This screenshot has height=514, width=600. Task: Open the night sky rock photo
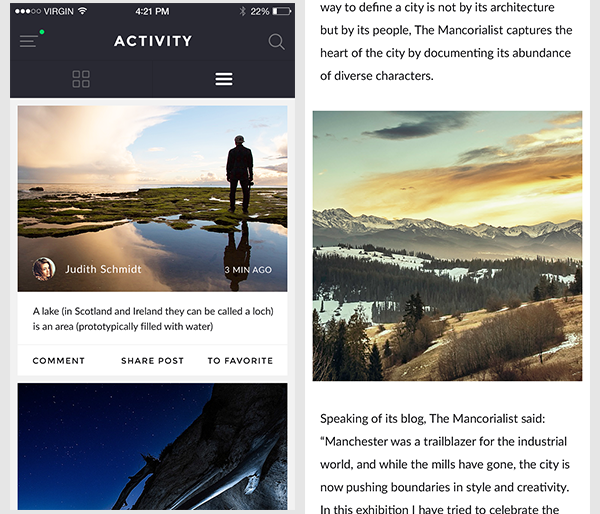pyautogui.click(x=152, y=446)
